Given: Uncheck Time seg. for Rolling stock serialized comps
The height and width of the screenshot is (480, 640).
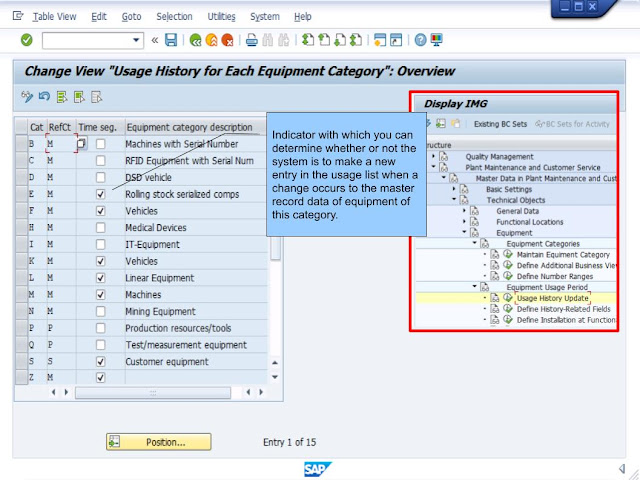Looking at the screenshot, I should [x=100, y=194].
